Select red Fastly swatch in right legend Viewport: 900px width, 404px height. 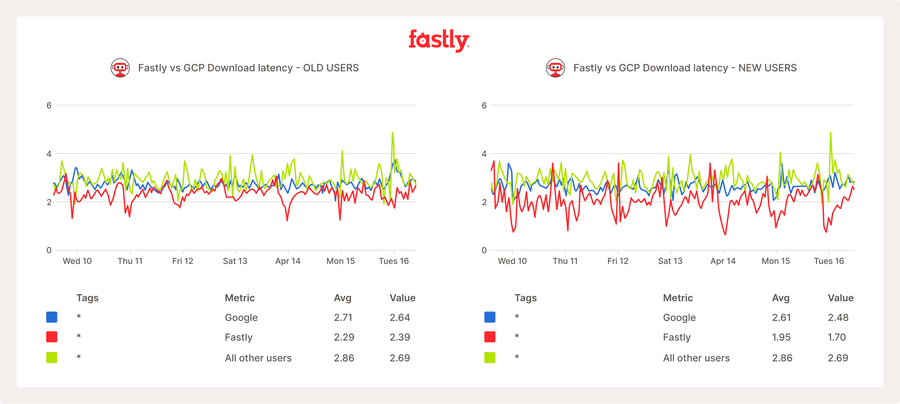490,337
